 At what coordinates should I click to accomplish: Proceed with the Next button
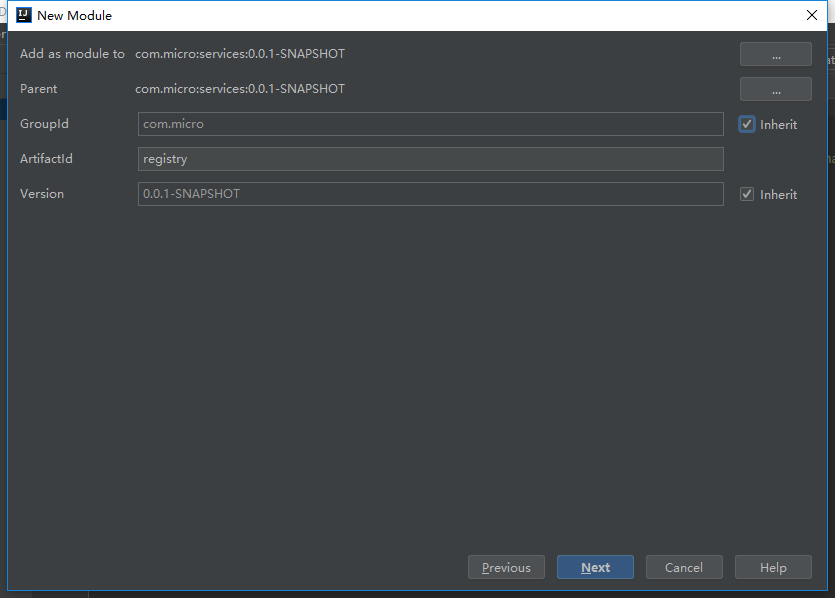tap(595, 567)
